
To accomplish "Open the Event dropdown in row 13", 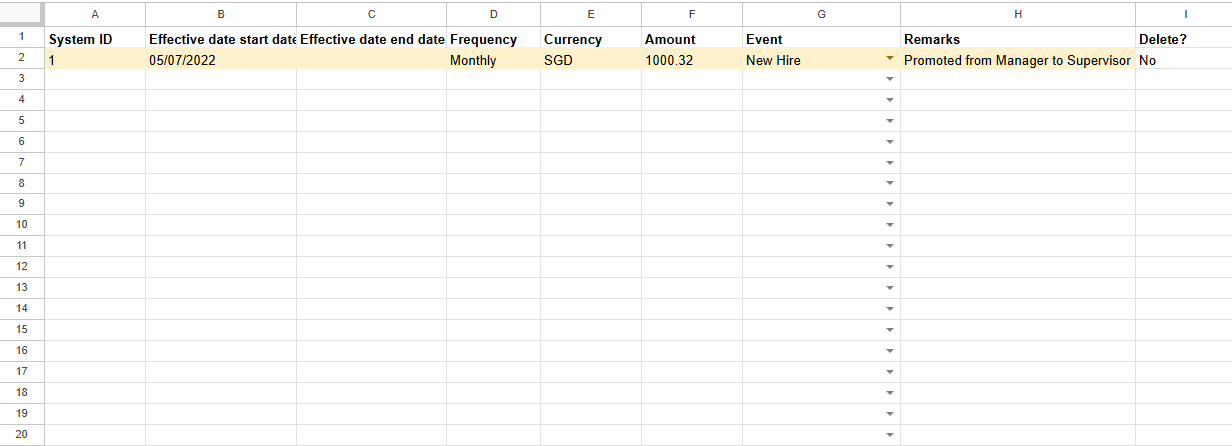I will point(889,288).
